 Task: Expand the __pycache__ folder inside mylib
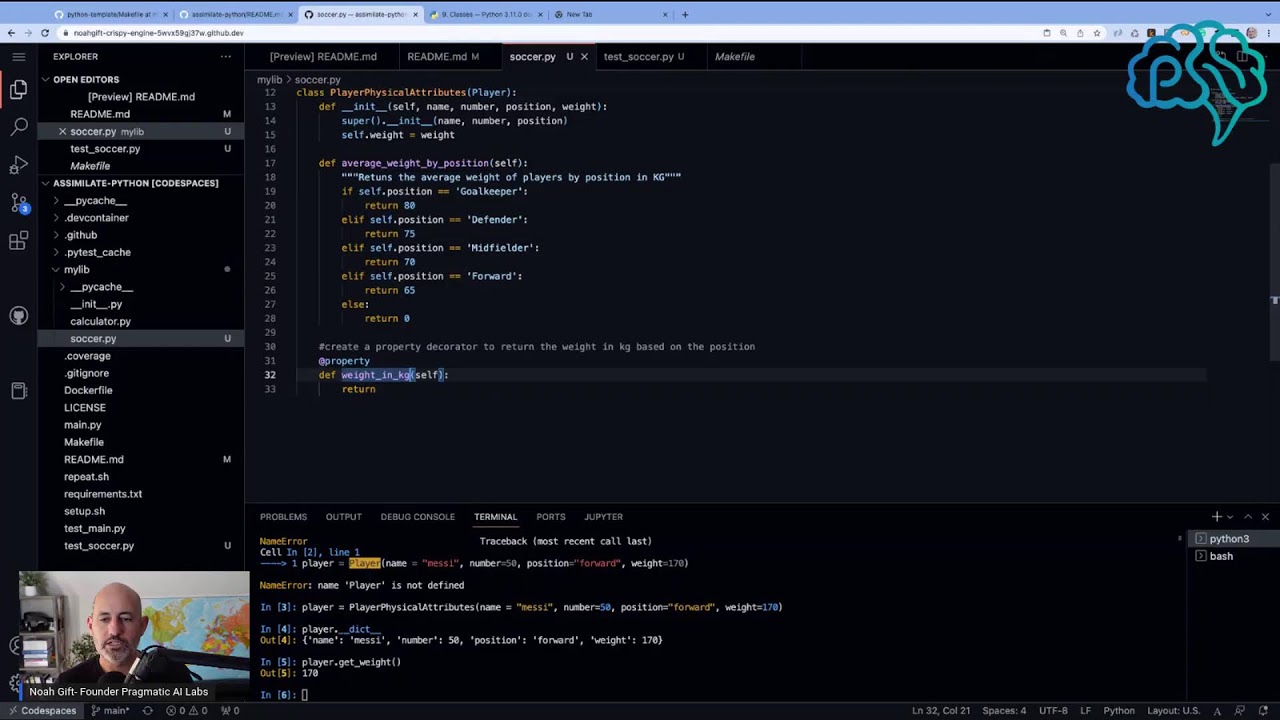pyautogui.click(x=101, y=287)
